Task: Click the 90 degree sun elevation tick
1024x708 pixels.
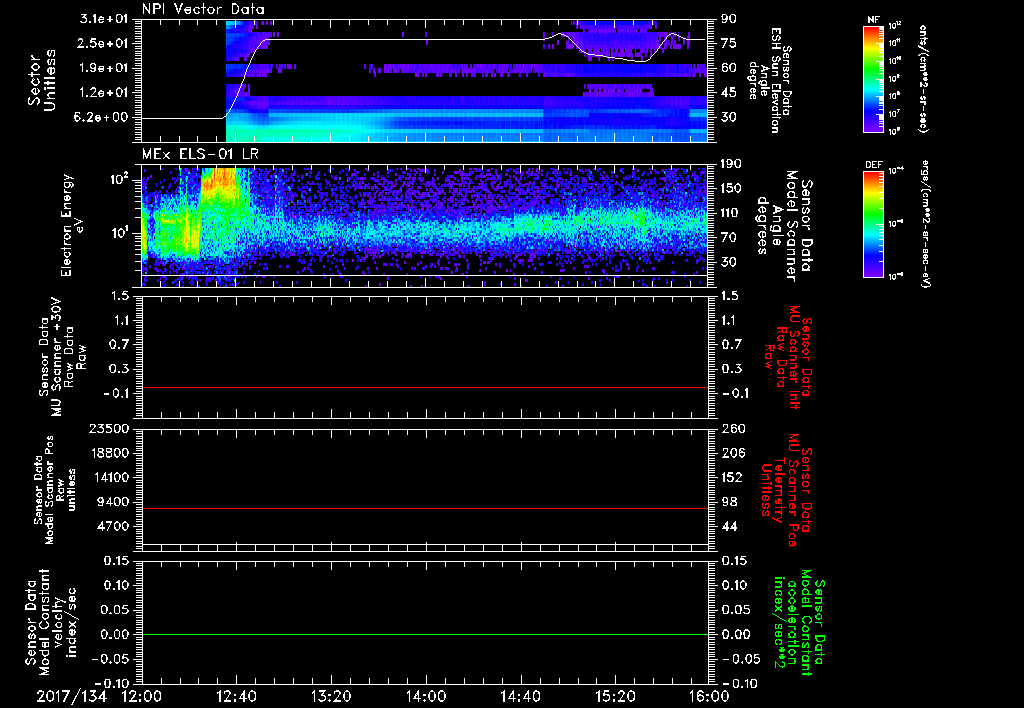Action: [x=729, y=19]
